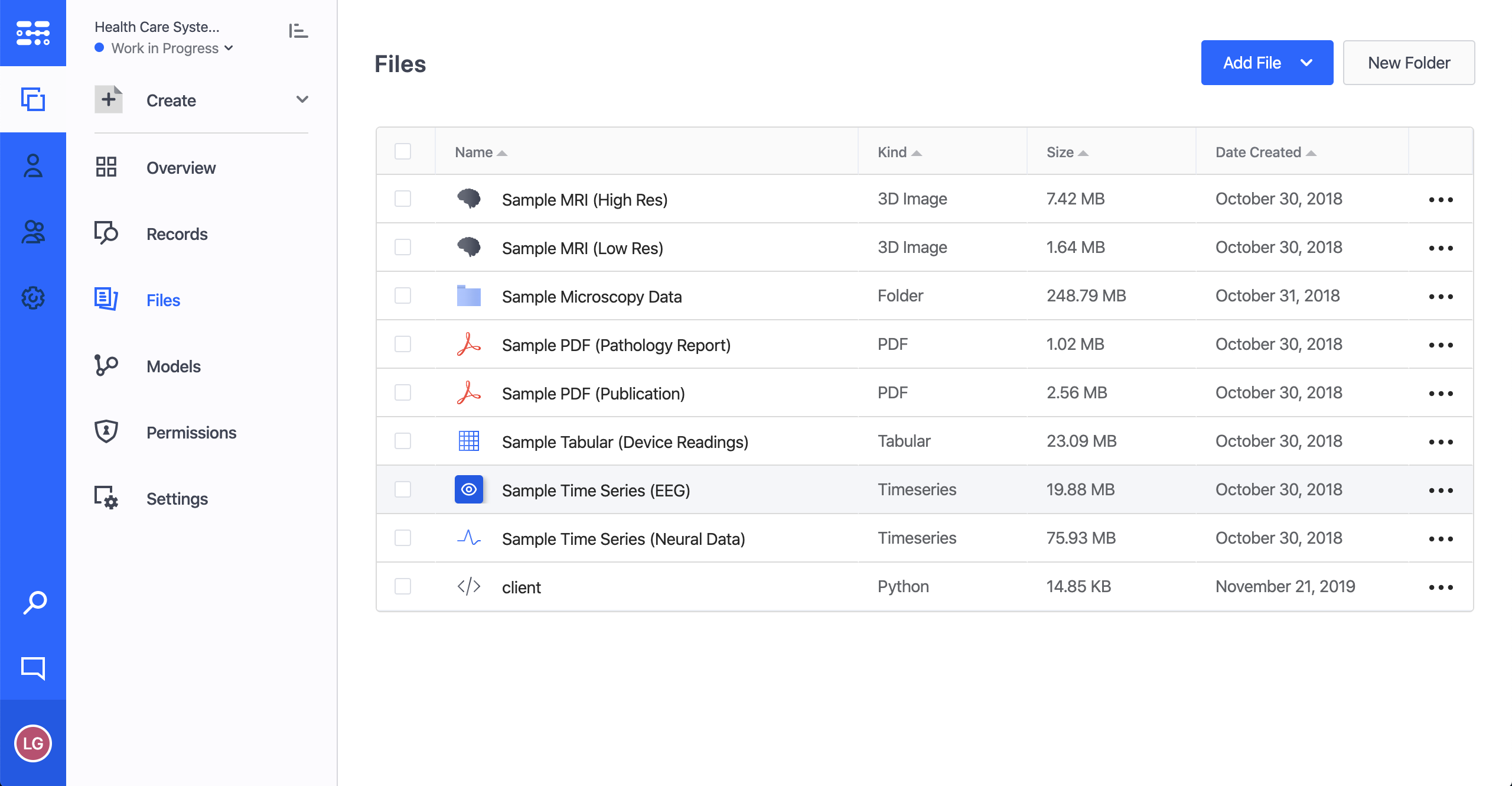
Task: Check the Sample Microscopy Data row checkbox
Action: 403,295
